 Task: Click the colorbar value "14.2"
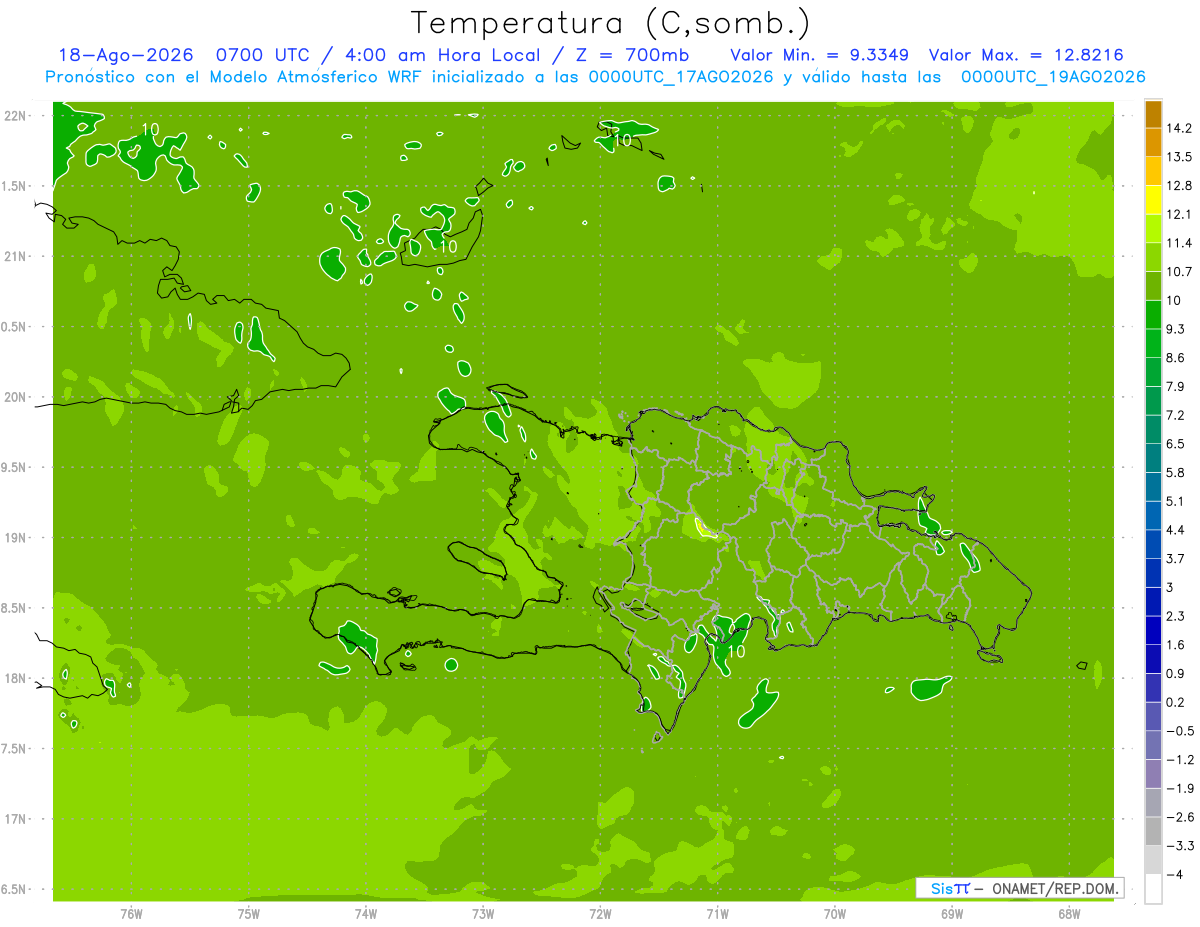pos(1181,128)
